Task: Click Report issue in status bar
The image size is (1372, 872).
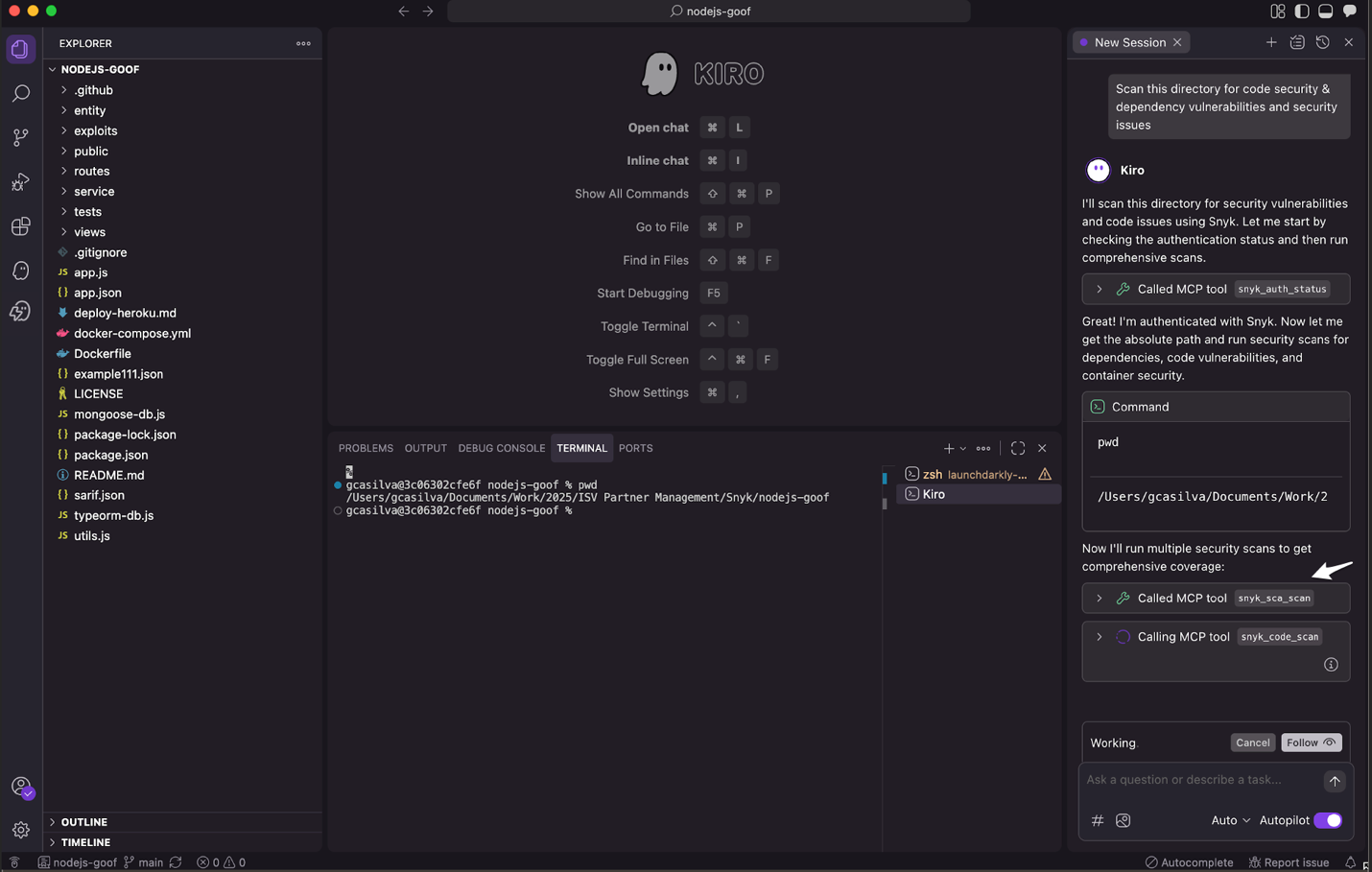Action: (x=1289, y=862)
